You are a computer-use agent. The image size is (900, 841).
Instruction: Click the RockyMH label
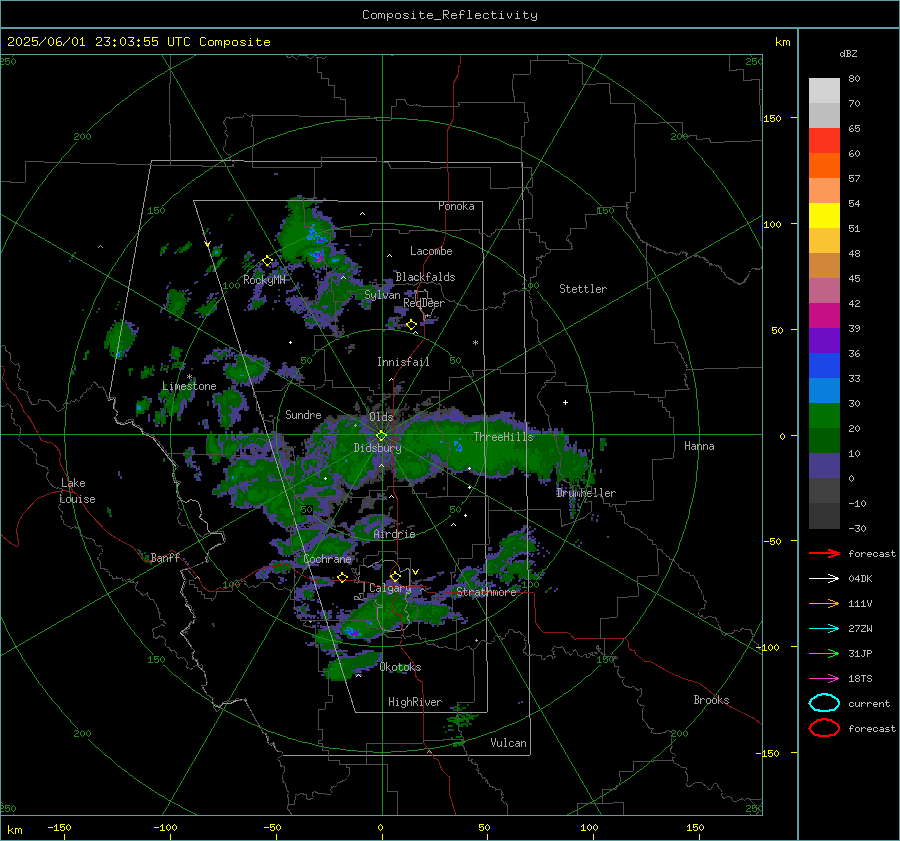(264, 280)
